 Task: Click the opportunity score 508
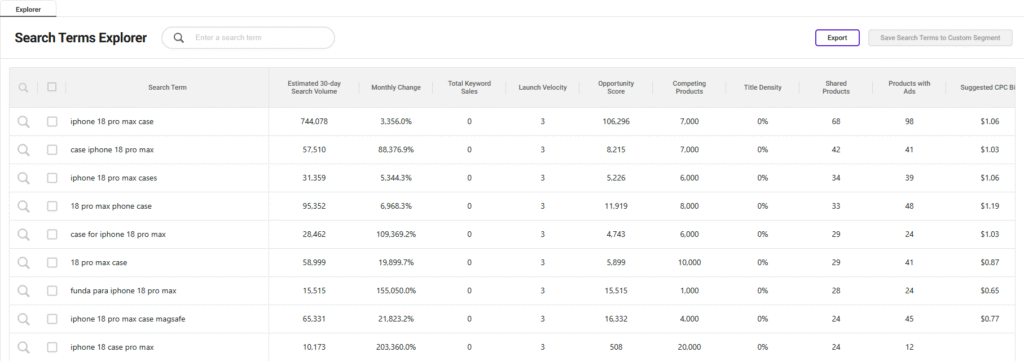616,347
